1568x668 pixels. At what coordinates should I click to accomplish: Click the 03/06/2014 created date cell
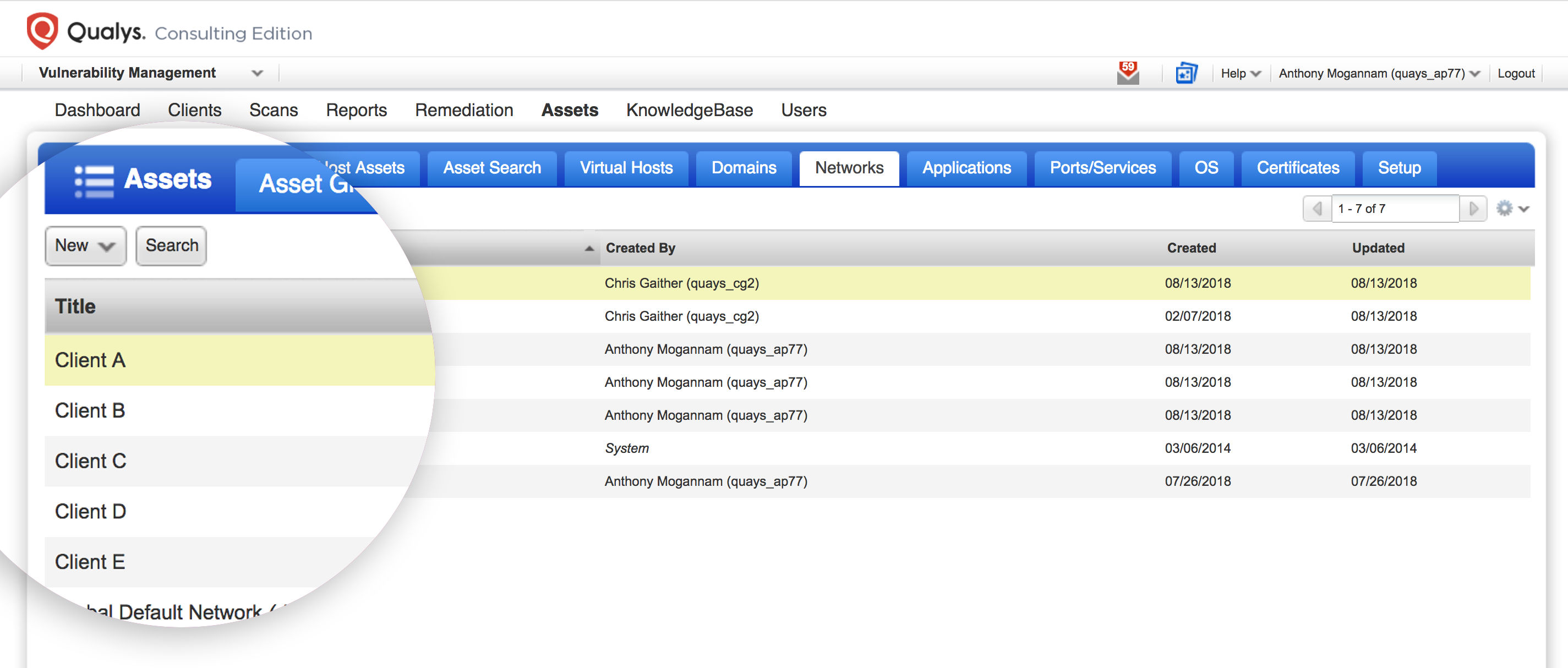click(1197, 448)
